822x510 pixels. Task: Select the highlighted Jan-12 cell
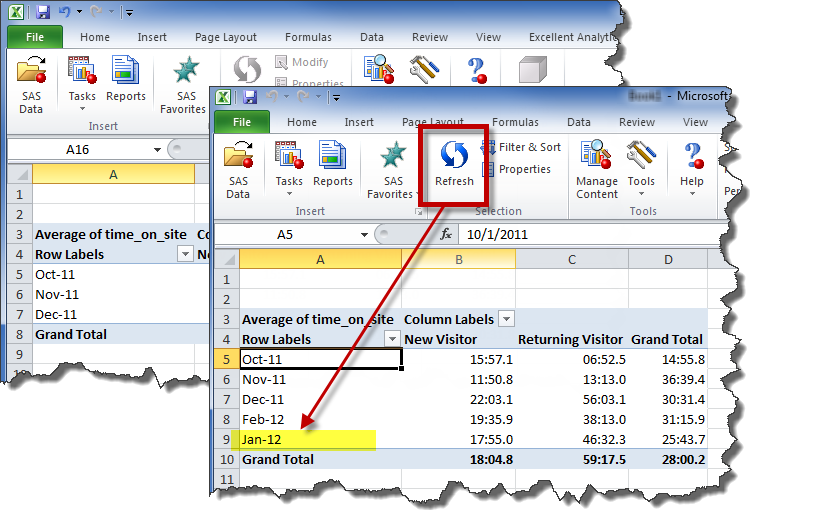pos(308,440)
